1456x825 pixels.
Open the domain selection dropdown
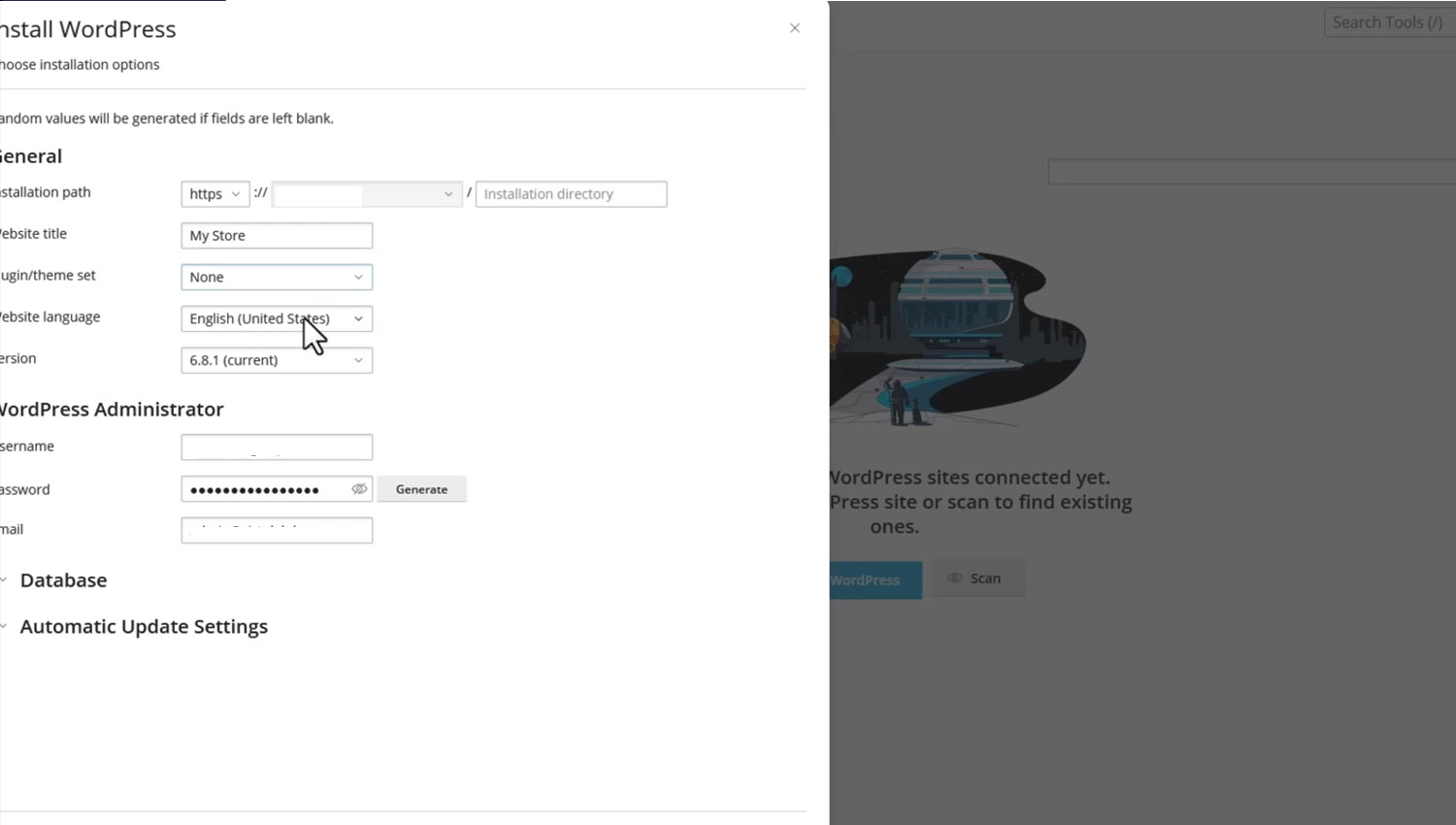tap(366, 194)
